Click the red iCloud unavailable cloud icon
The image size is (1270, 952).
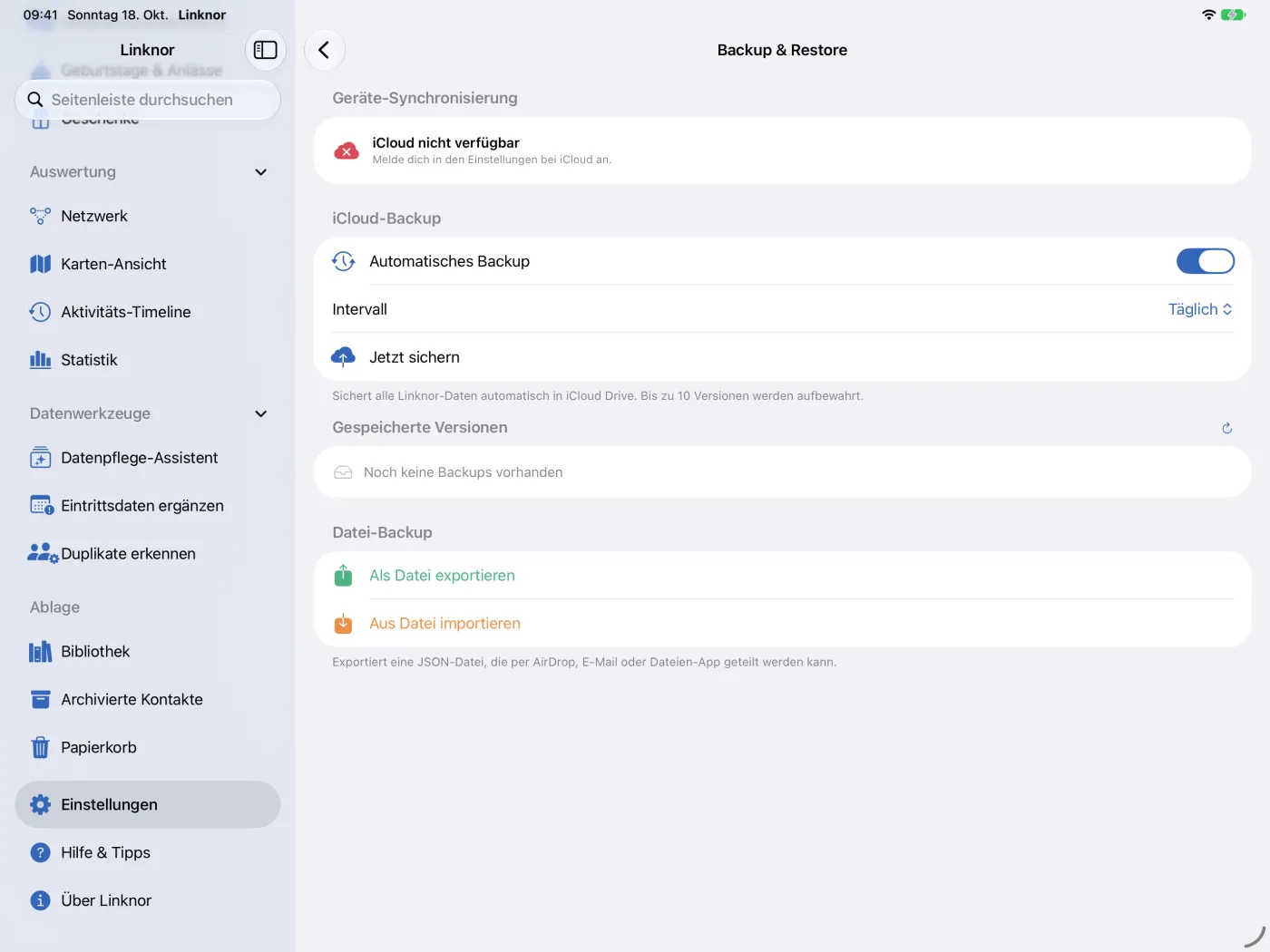pyautogui.click(x=346, y=151)
